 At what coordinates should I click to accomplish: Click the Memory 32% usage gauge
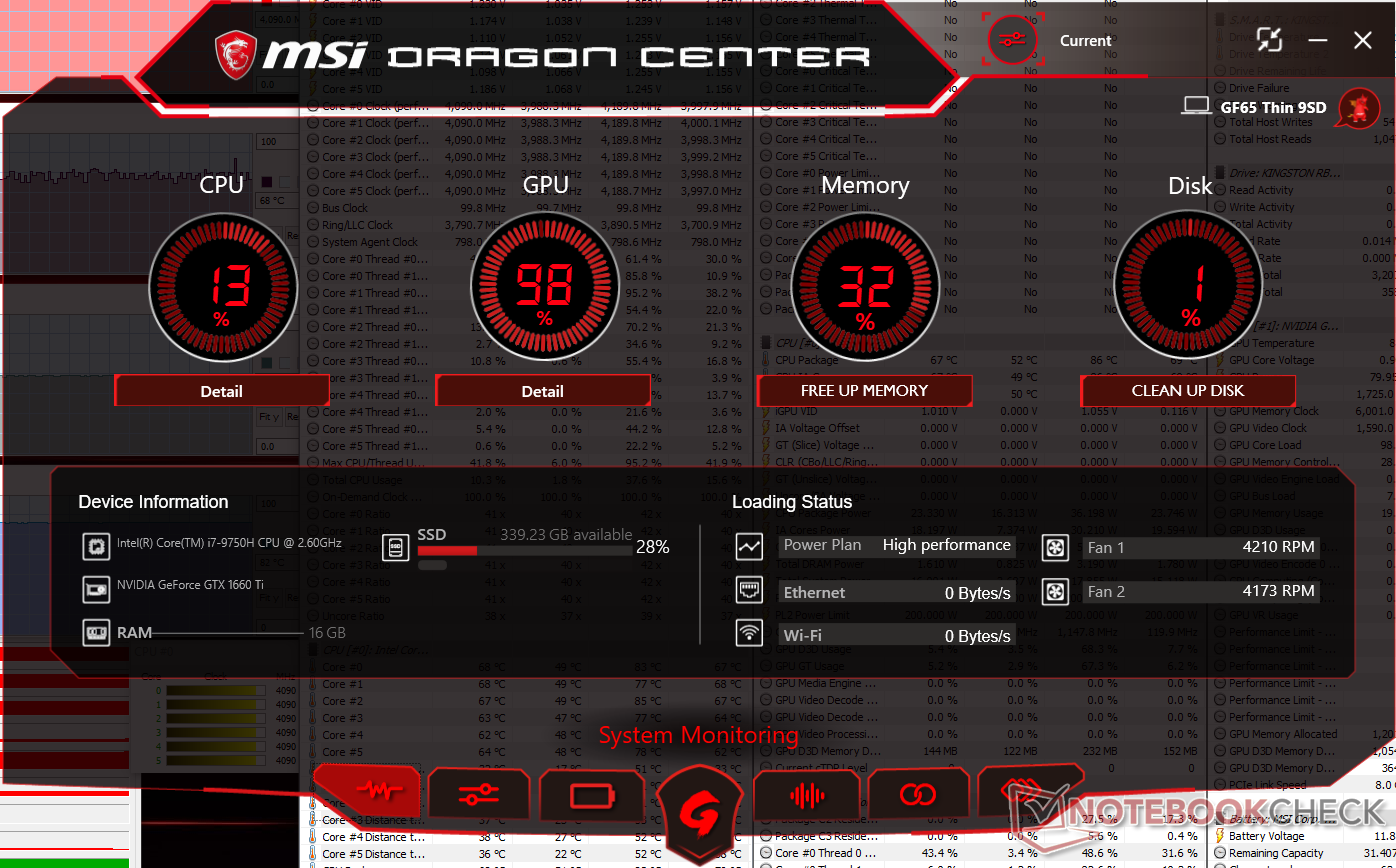pos(866,285)
